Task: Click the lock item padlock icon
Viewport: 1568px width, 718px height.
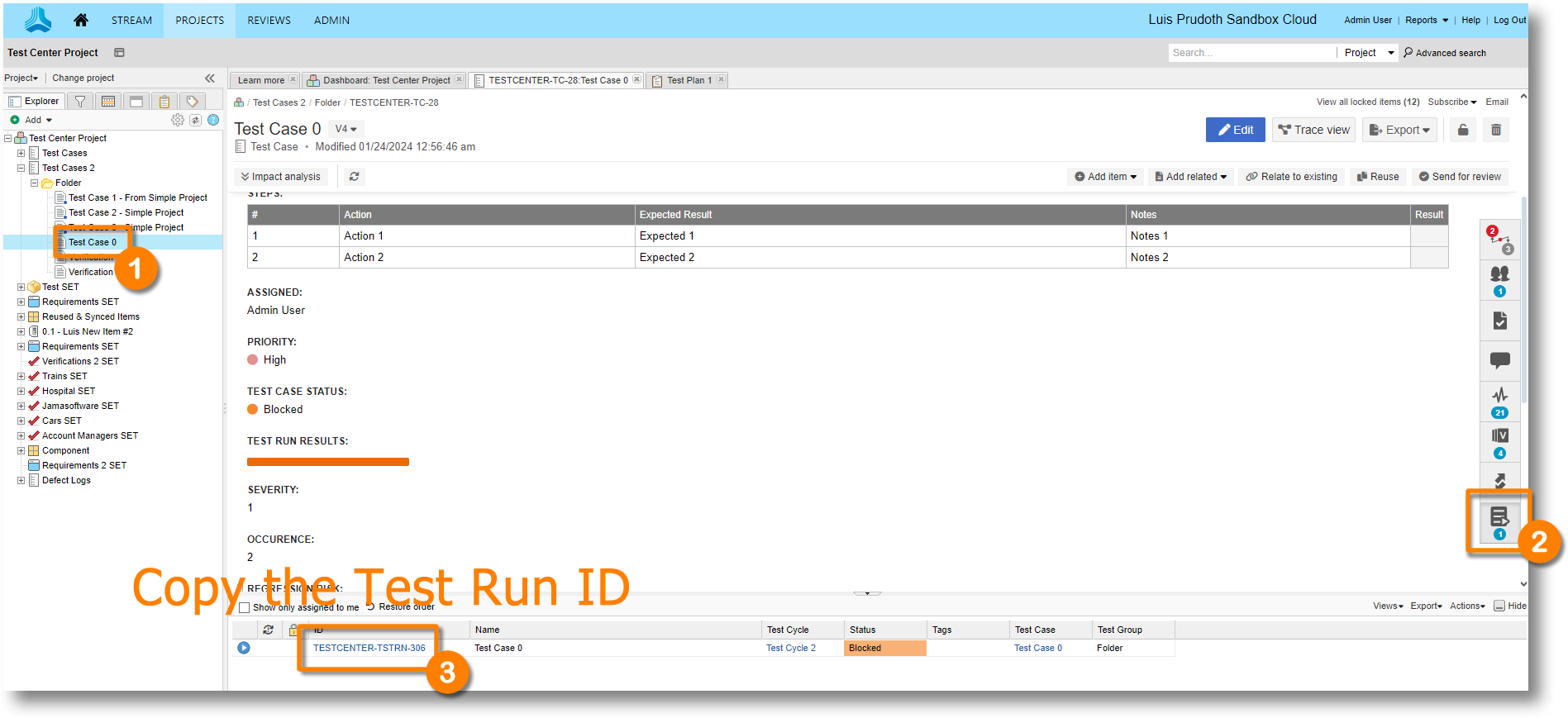Action: (1463, 130)
